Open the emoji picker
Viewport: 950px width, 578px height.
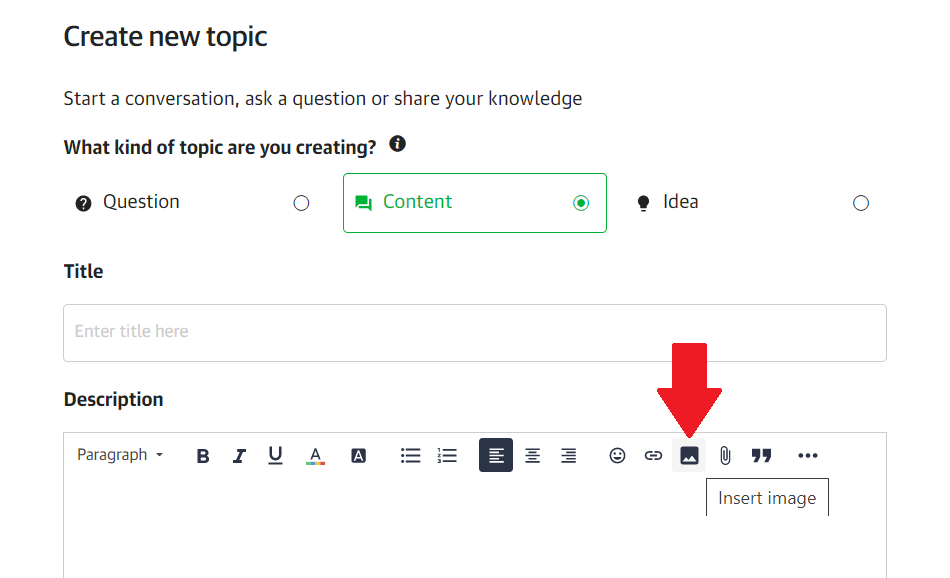point(617,456)
